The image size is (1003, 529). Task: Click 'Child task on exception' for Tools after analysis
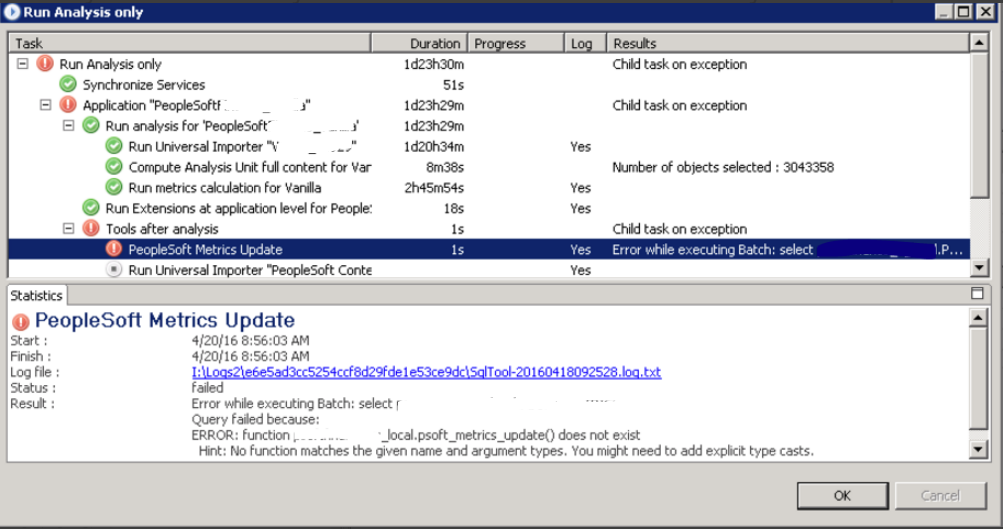[679, 228]
